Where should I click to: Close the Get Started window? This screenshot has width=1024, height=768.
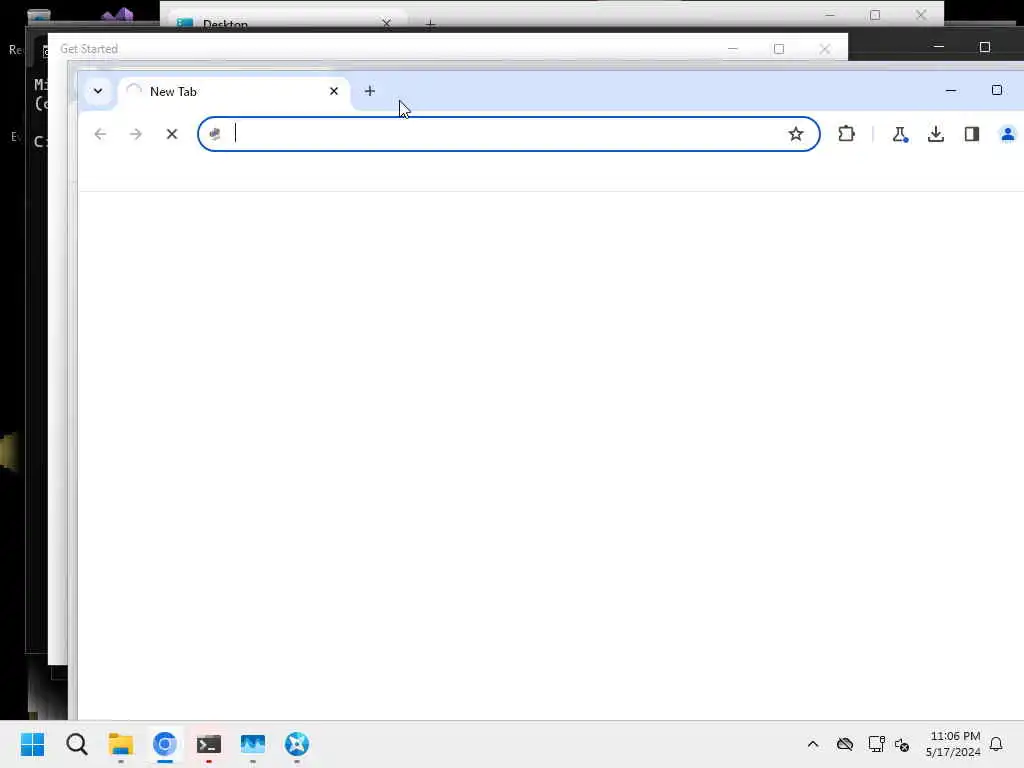[x=825, y=49]
